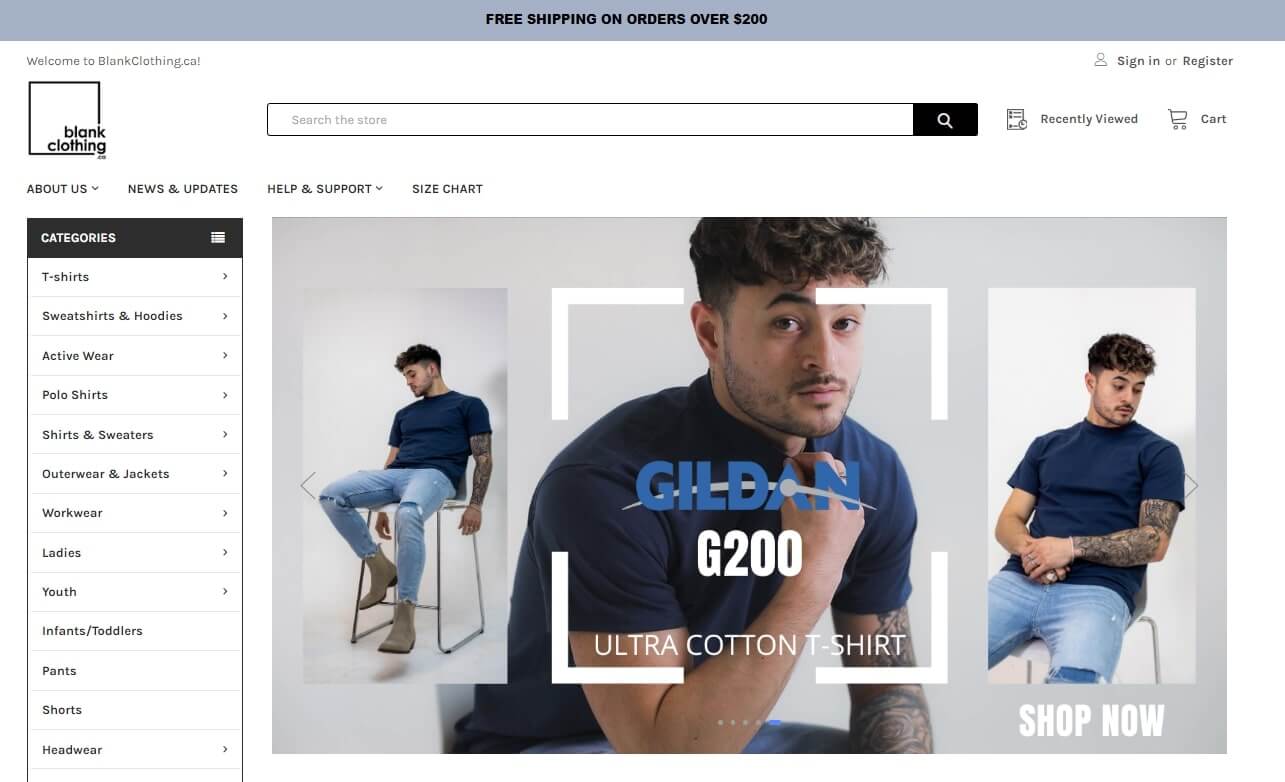1285x782 pixels.
Task: Go to previous carousel slide arrow
Action: pyautogui.click(x=308, y=486)
